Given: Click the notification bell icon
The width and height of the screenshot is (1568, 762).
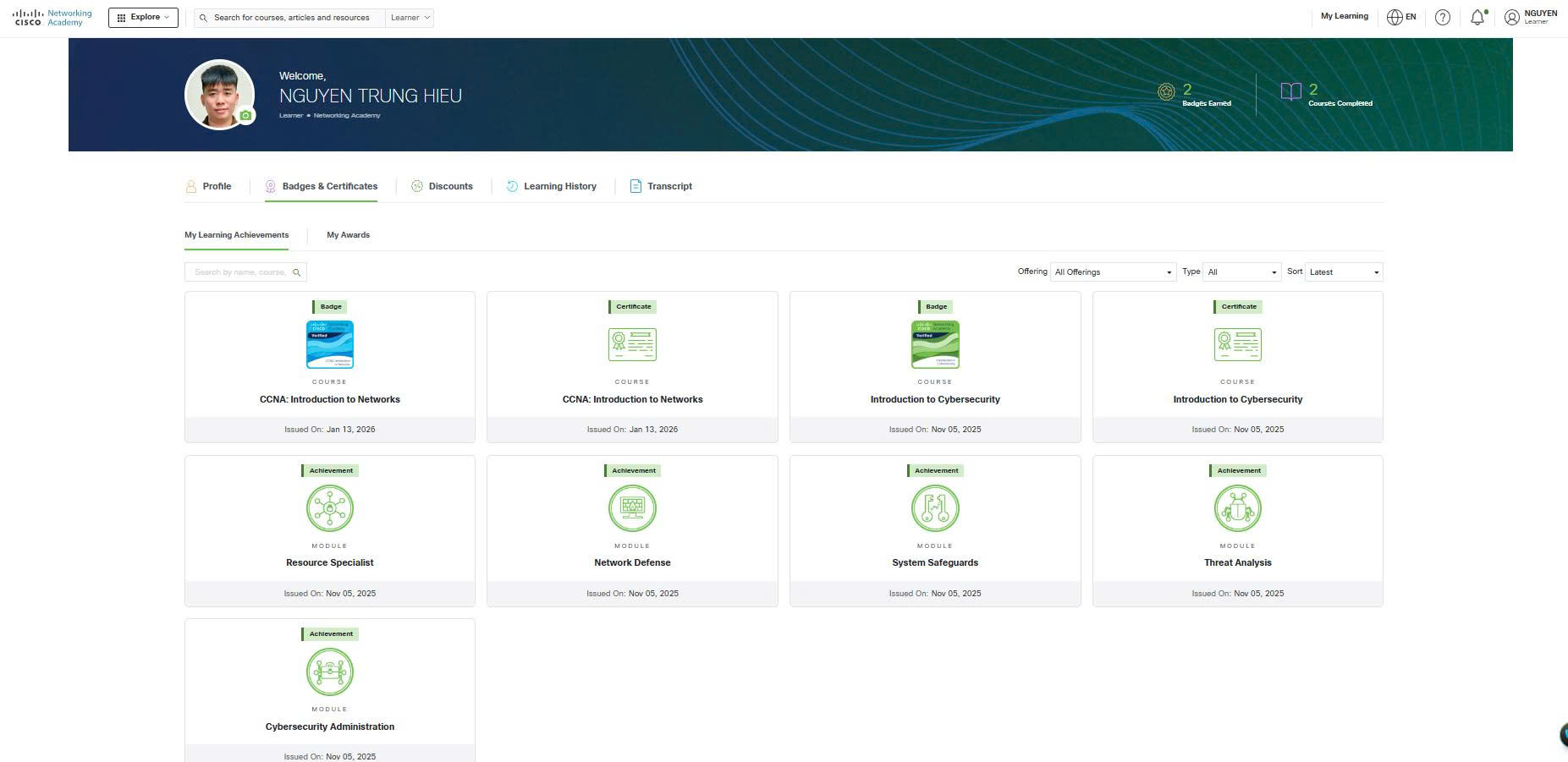Looking at the screenshot, I should point(1477,17).
